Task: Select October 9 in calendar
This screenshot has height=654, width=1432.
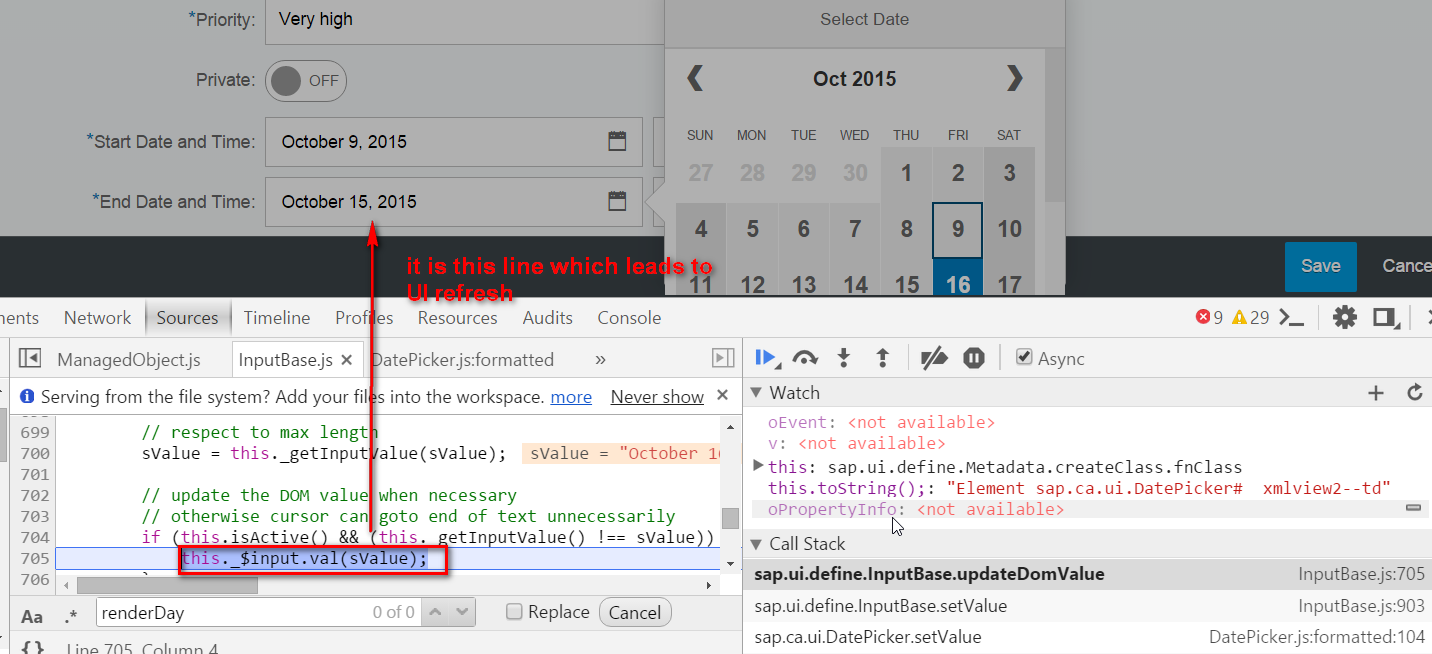Action: point(957,229)
